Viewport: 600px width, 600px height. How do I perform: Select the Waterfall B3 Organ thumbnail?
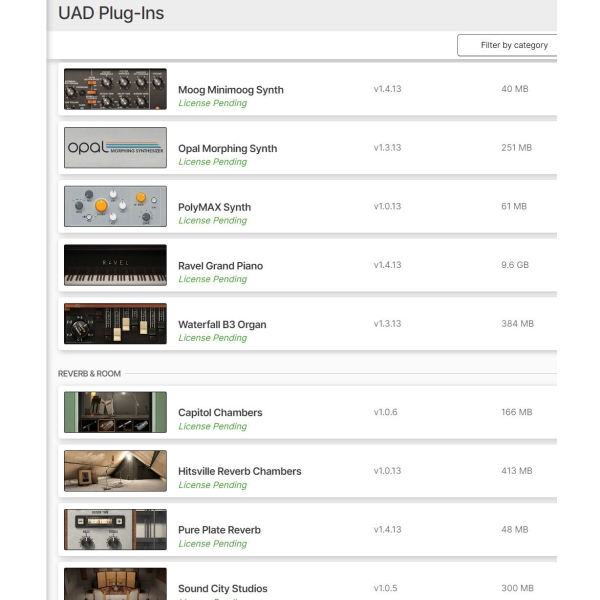point(115,324)
